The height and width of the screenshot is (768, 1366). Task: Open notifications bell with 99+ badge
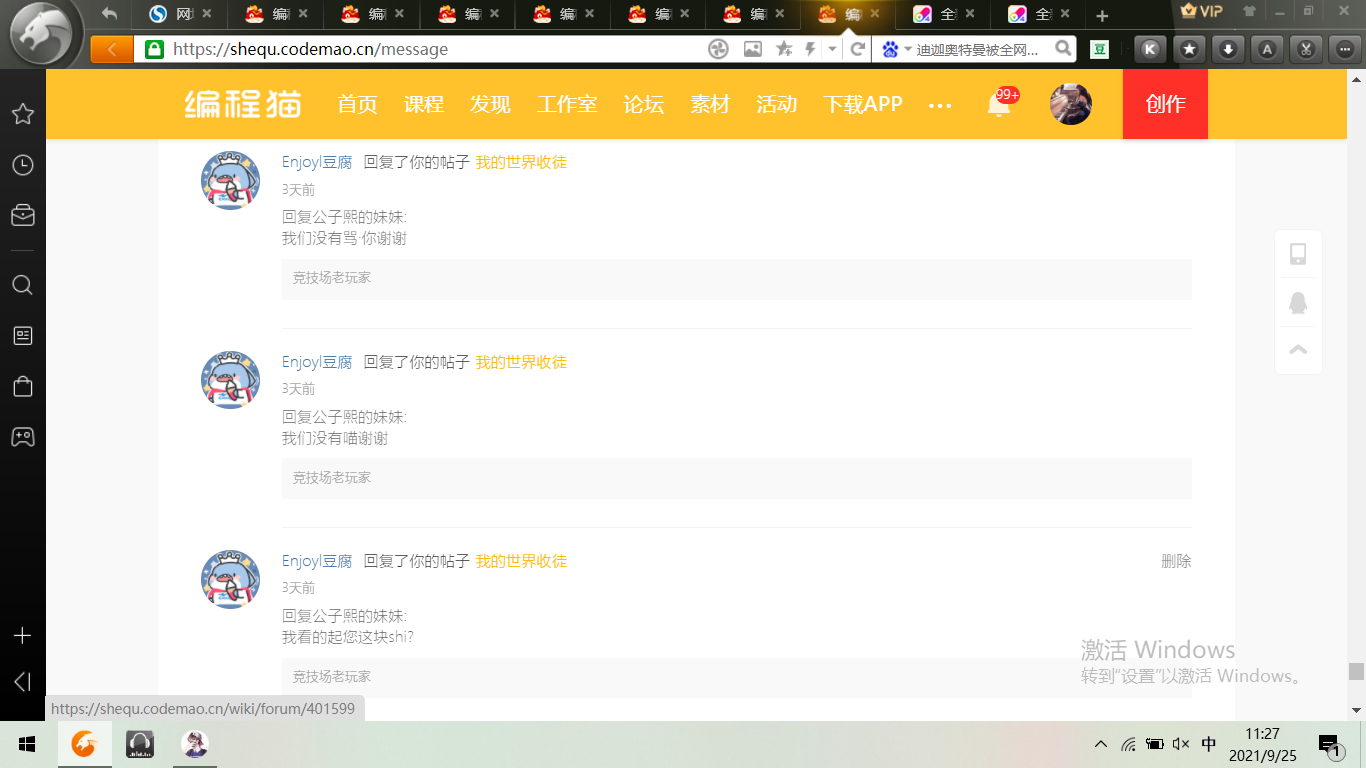[1001, 103]
